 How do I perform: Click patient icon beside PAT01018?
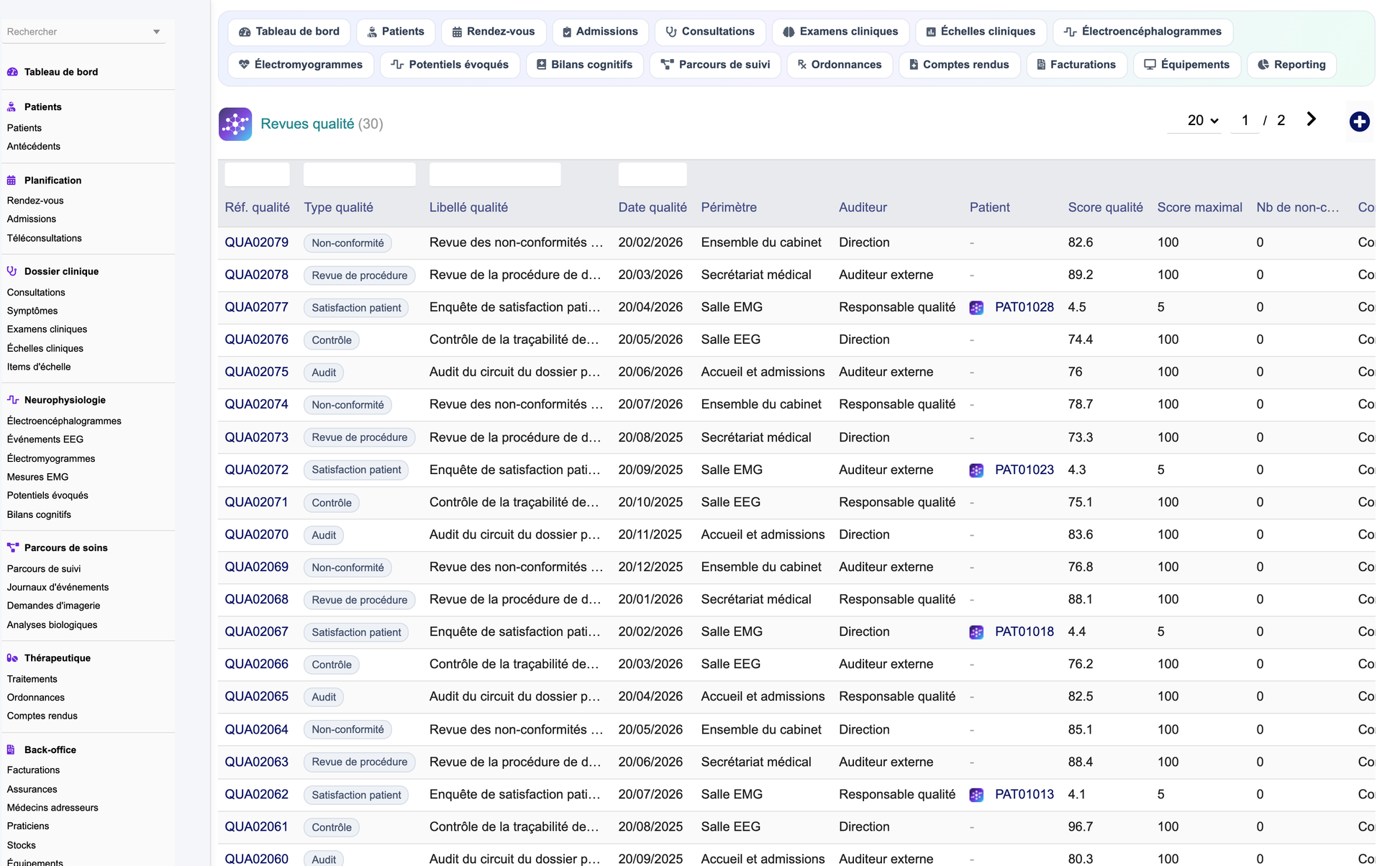tap(976, 632)
